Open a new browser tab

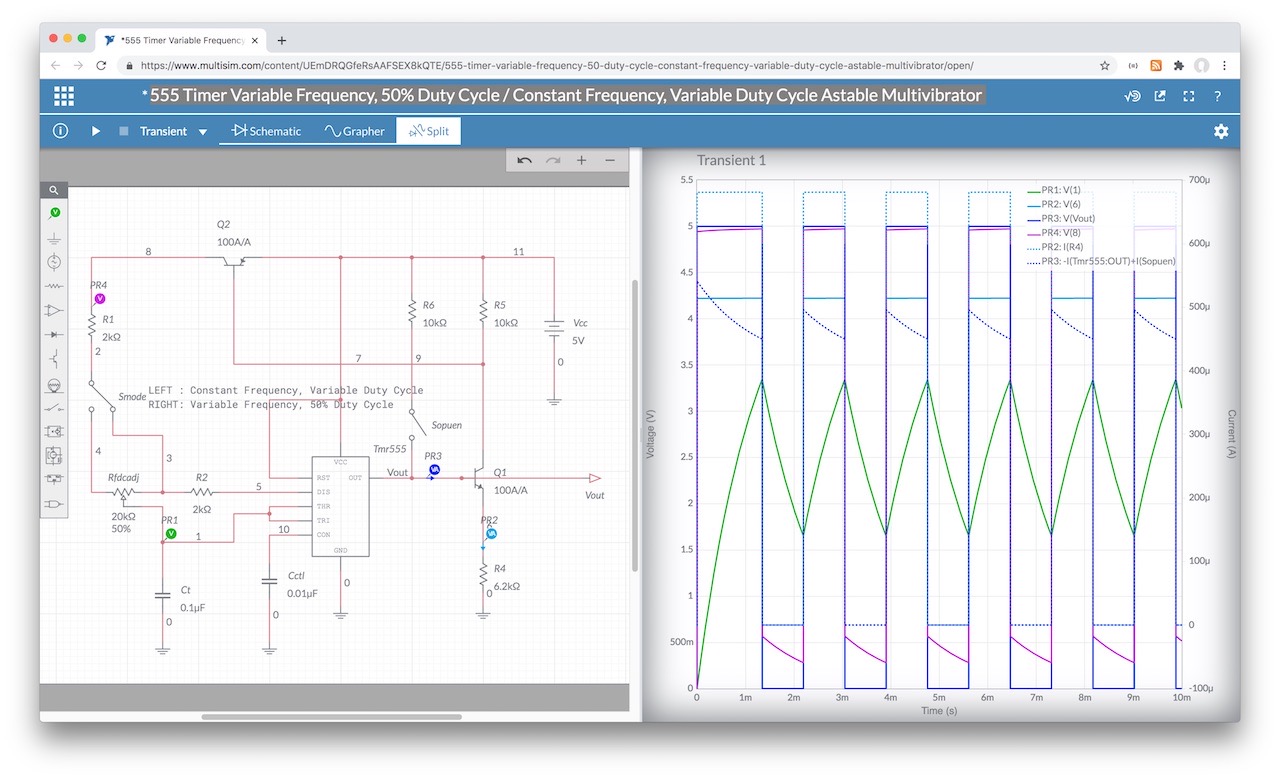point(281,41)
